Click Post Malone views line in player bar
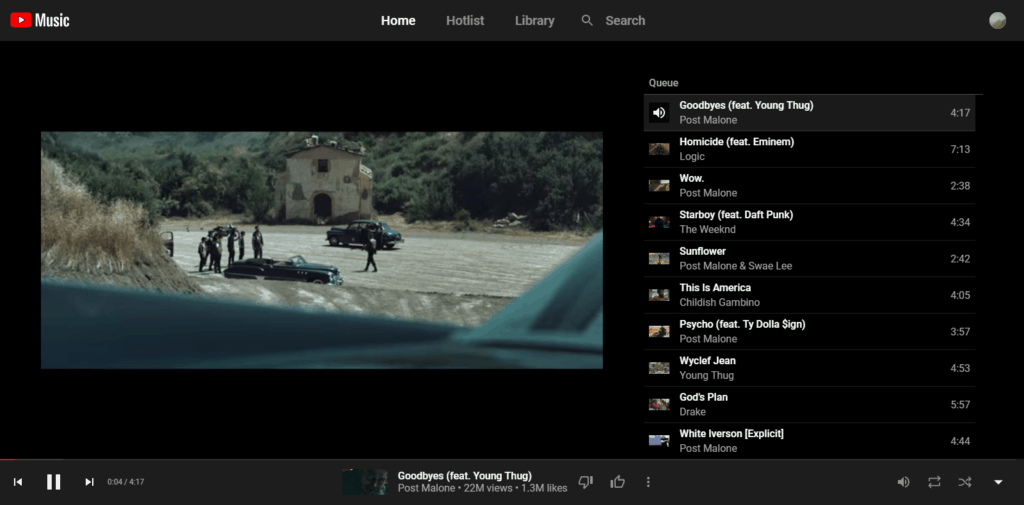 tap(483, 489)
